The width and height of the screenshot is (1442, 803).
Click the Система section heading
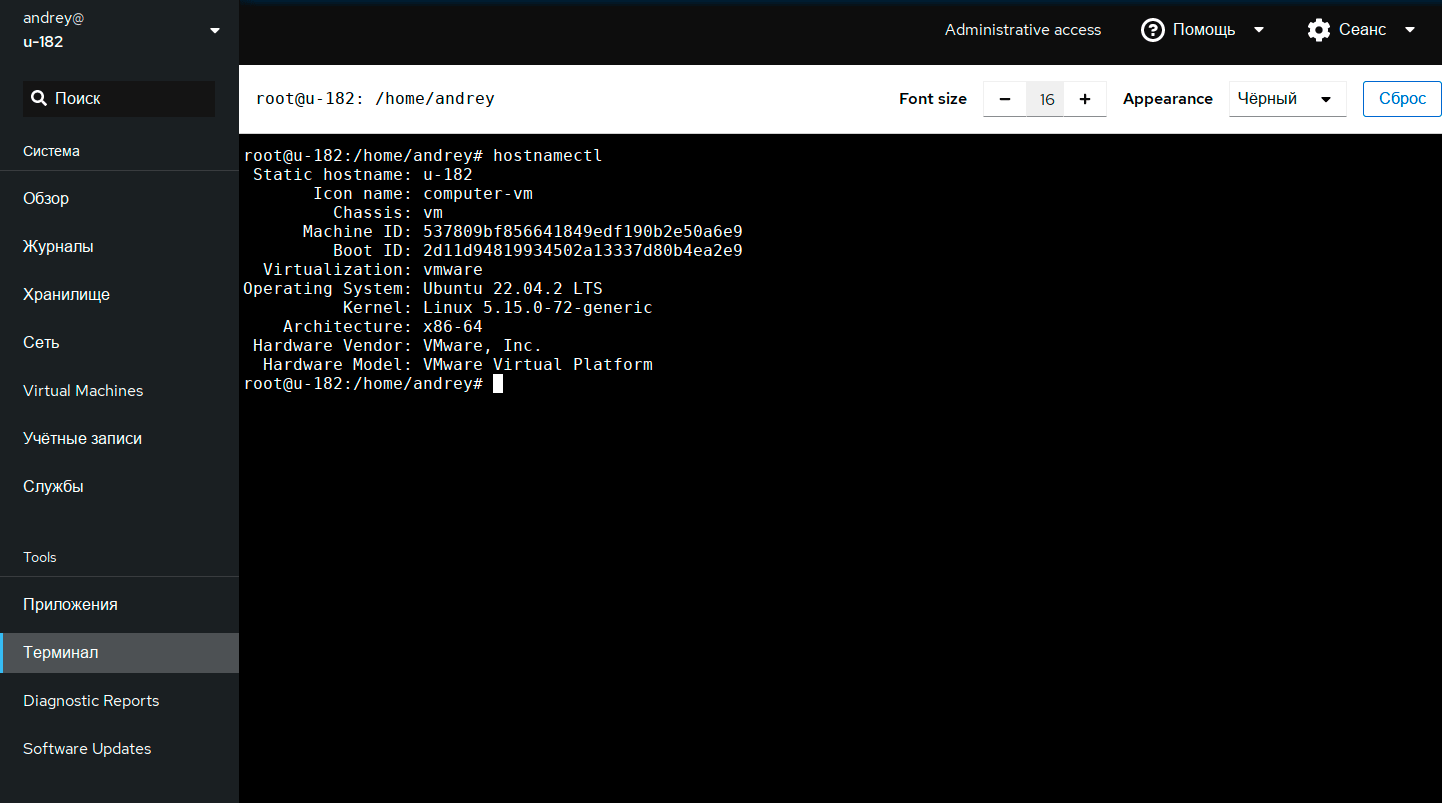51,151
